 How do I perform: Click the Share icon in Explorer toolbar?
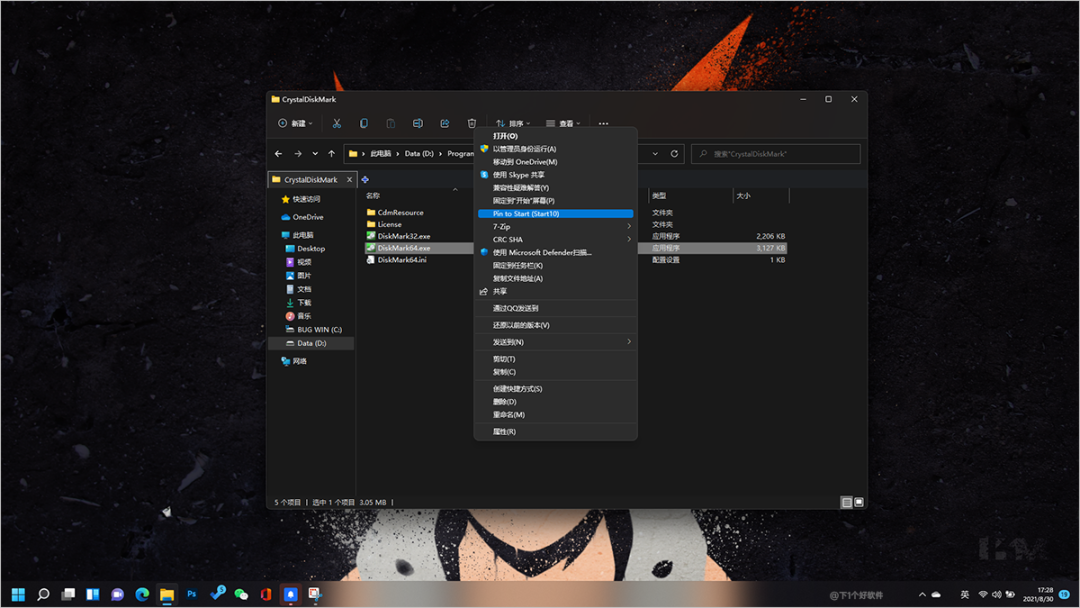pos(445,124)
